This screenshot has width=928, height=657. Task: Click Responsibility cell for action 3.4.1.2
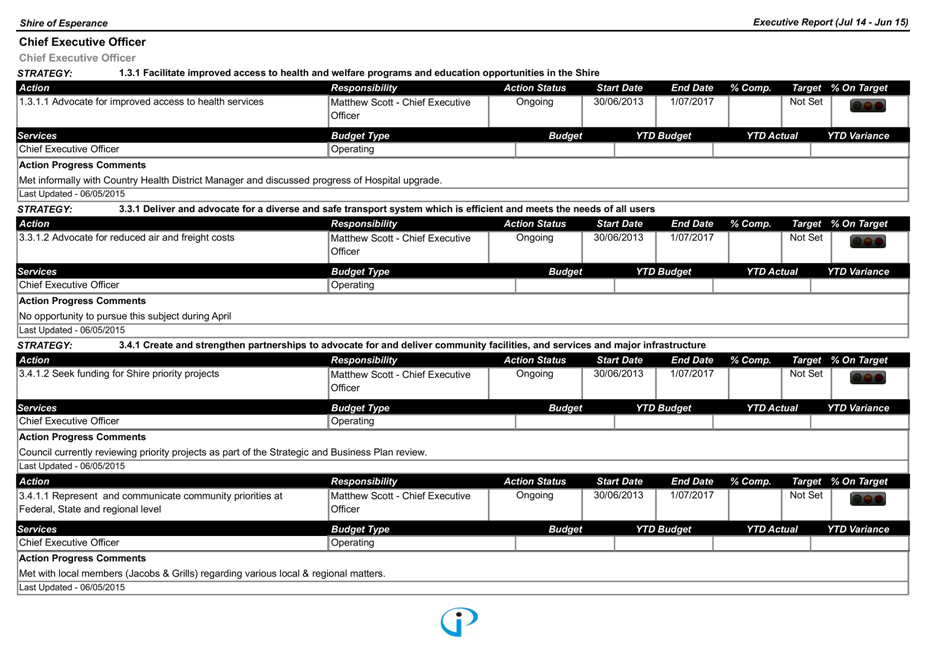pyautogui.click(x=408, y=382)
